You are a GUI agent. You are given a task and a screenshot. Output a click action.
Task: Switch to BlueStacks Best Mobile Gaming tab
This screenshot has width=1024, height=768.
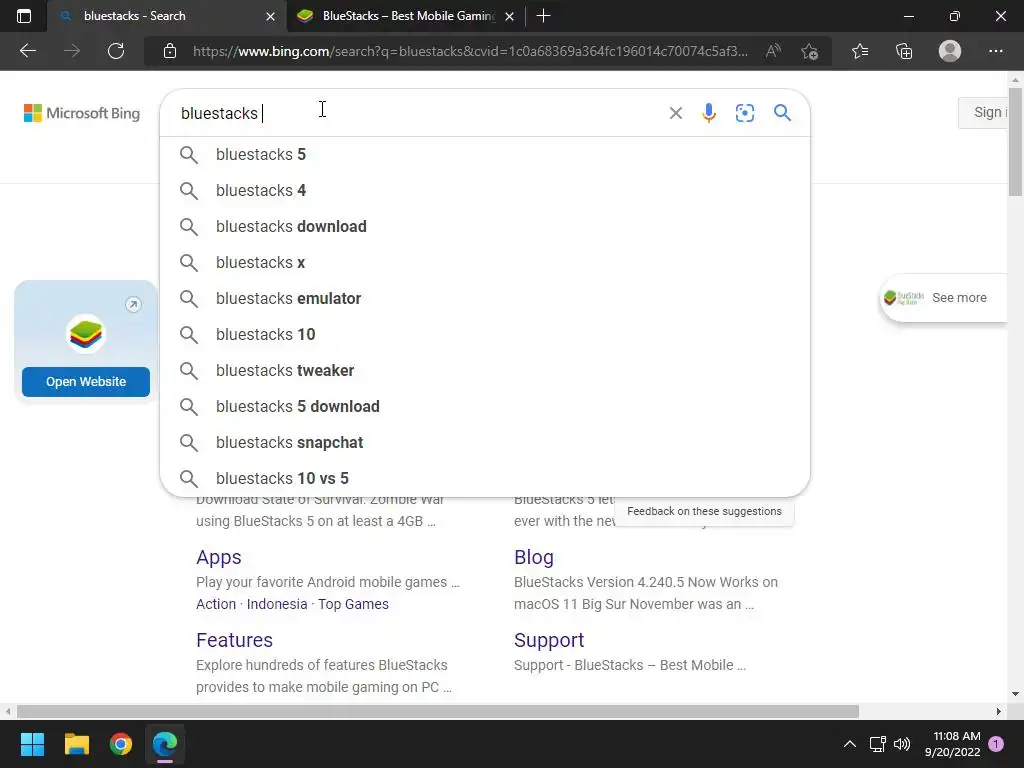coord(406,16)
